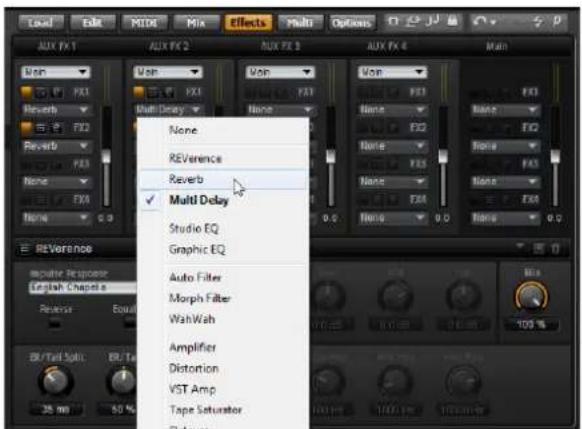Click the second toolbar icon after Options
The width and height of the screenshot is (582, 429).
point(412,21)
